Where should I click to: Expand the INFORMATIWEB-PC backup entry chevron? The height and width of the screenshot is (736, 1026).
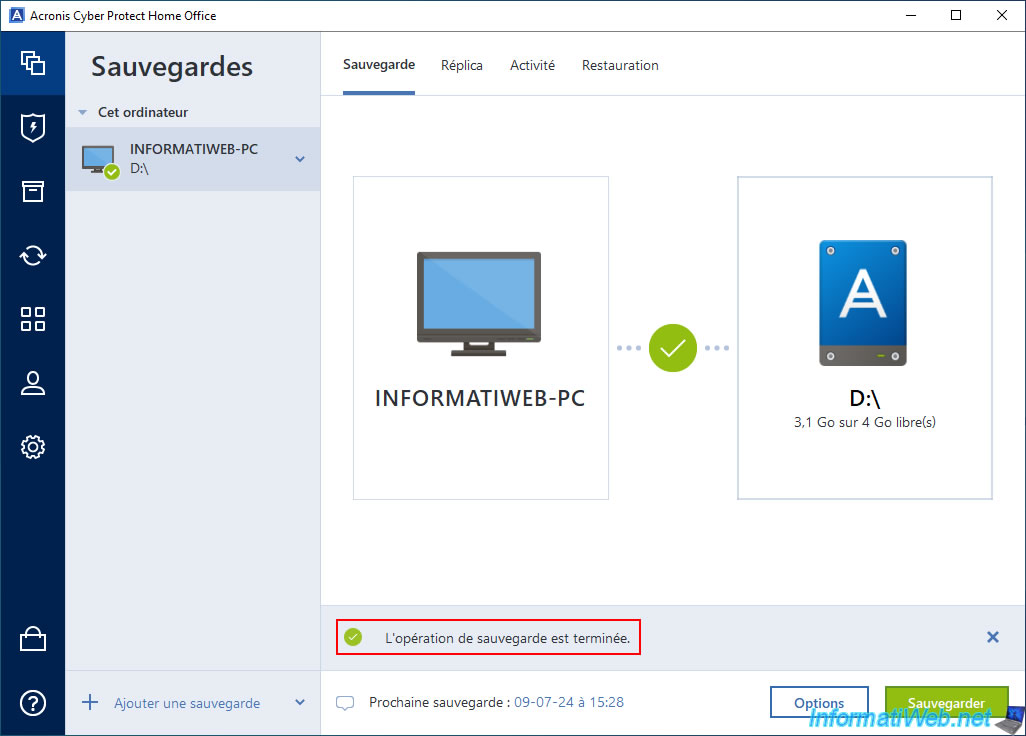coord(300,159)
